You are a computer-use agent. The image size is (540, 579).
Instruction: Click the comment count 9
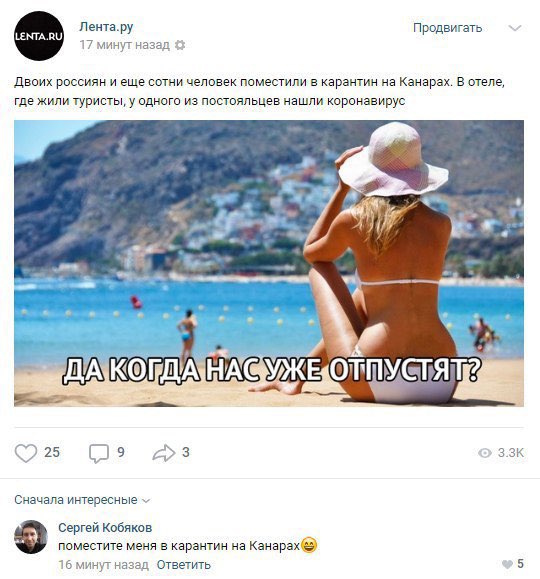pos(121,452)
